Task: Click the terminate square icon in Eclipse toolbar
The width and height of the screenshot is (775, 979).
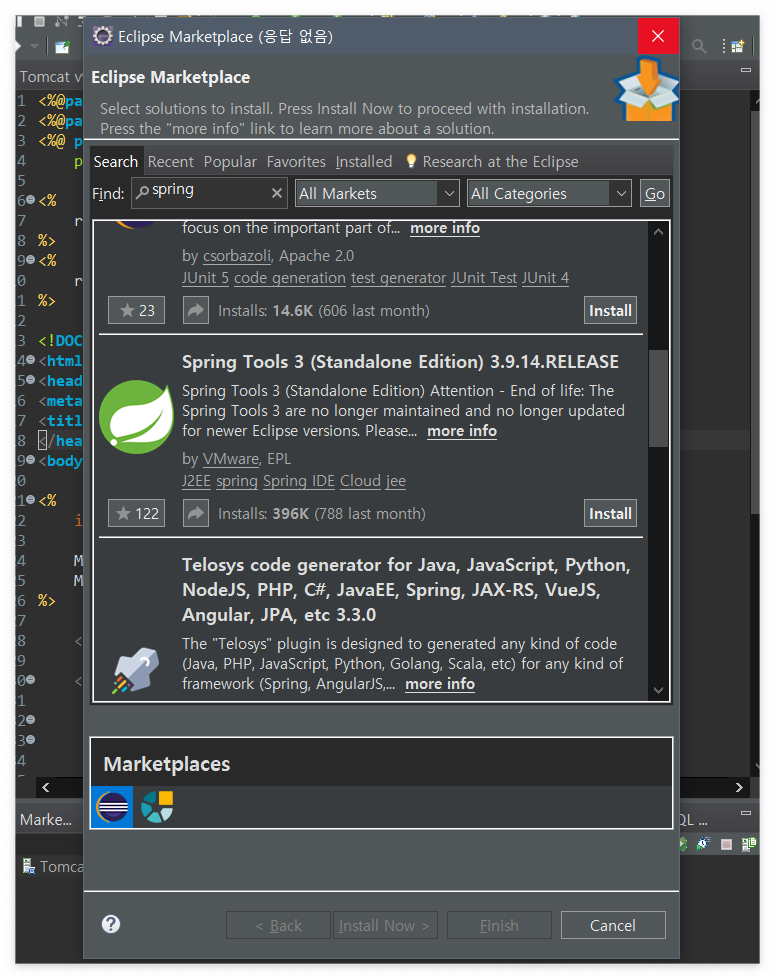Action: point(39,21)
